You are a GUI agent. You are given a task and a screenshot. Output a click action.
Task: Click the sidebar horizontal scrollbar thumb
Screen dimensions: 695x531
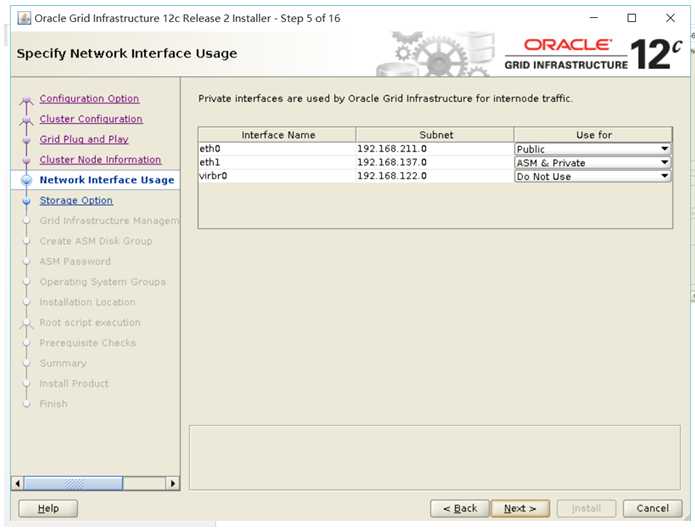[73, 483]
